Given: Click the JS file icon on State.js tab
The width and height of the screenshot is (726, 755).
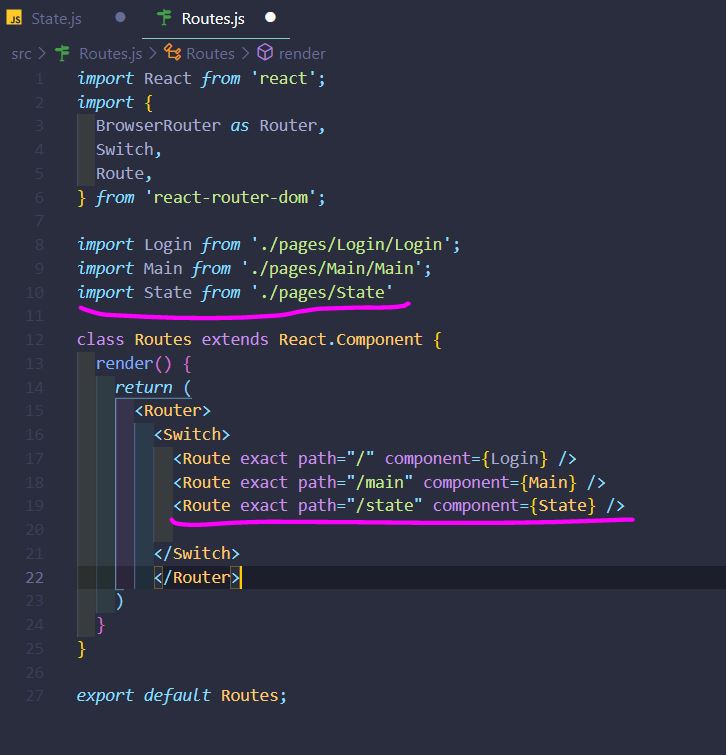Looking at the screenshot, I should click(14, 18).
